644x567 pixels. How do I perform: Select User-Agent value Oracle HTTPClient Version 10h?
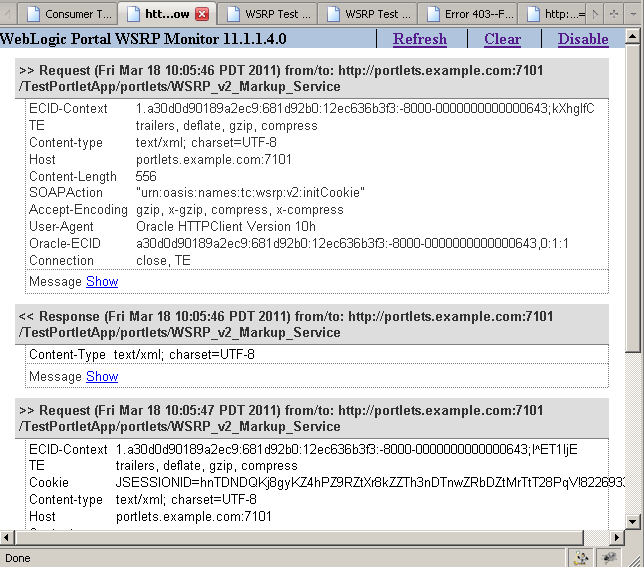click(226, 226)
